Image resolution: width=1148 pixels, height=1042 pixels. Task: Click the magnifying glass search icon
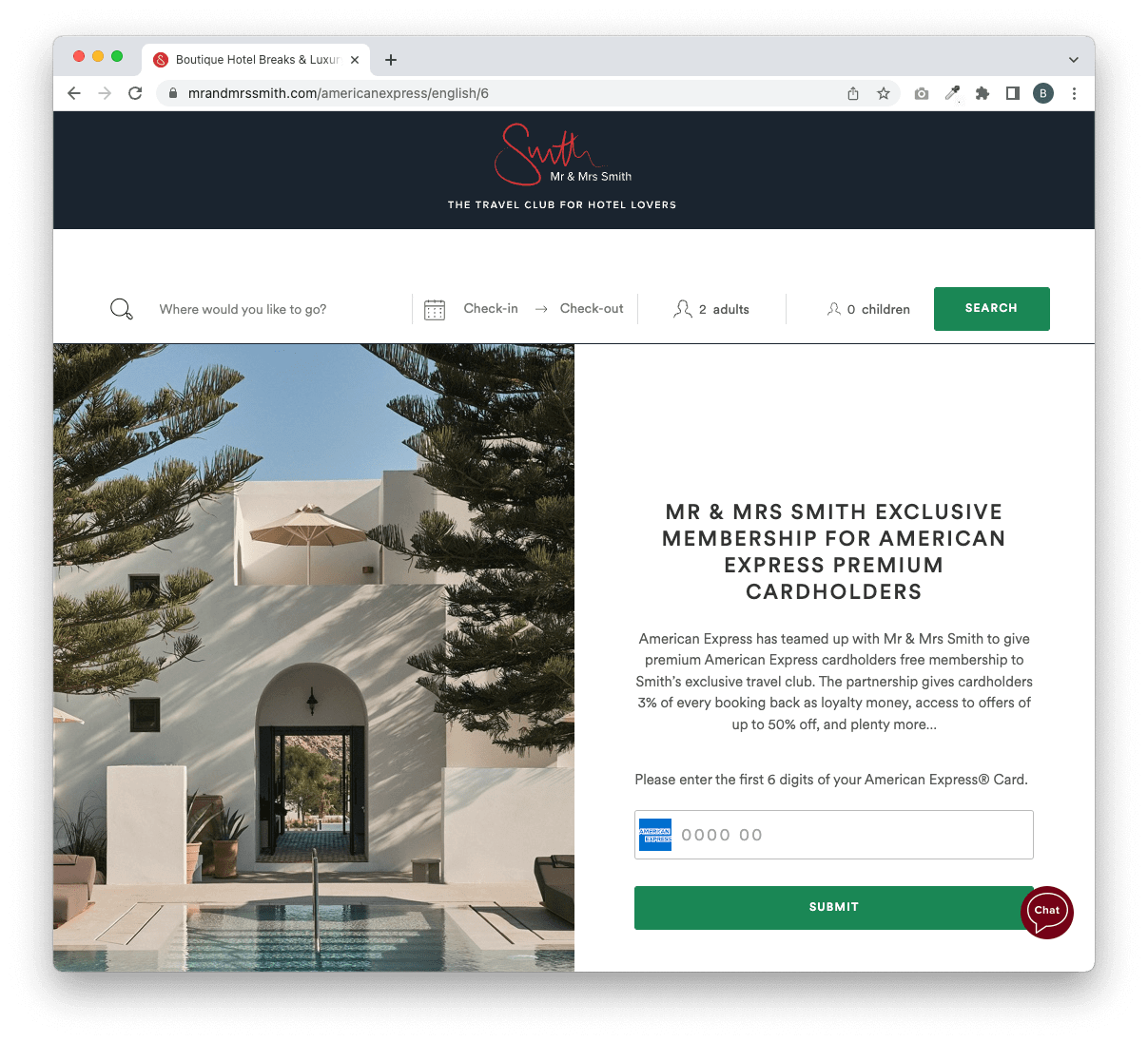(122, 309)
